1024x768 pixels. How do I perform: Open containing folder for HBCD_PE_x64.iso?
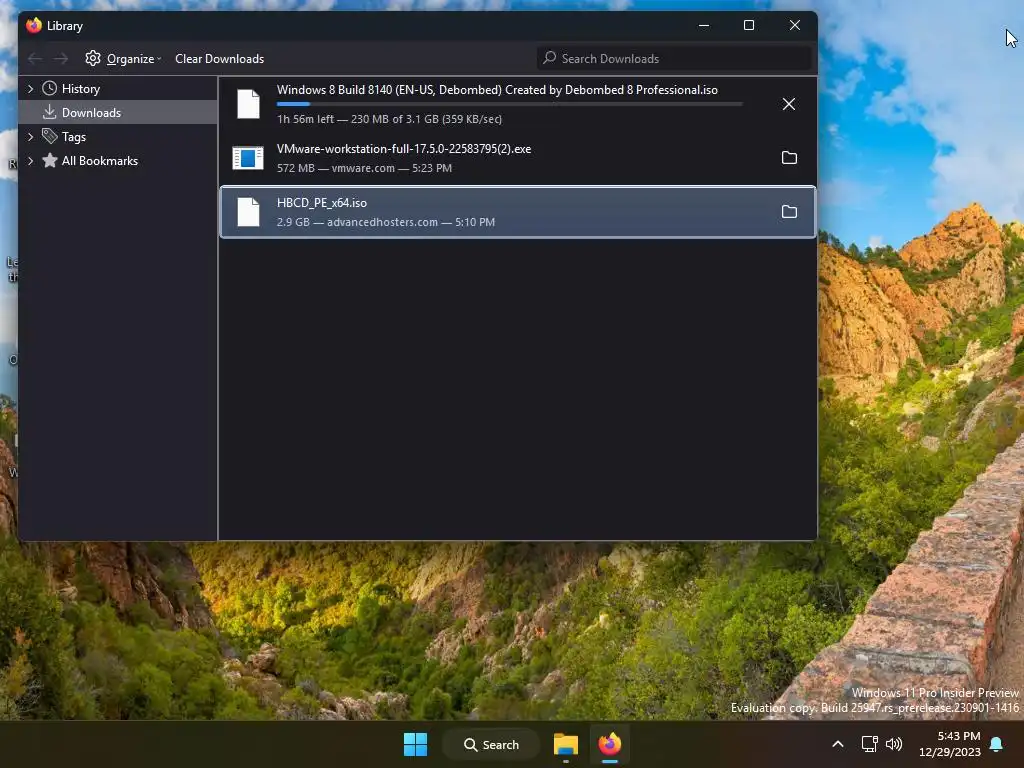point(789,212)
